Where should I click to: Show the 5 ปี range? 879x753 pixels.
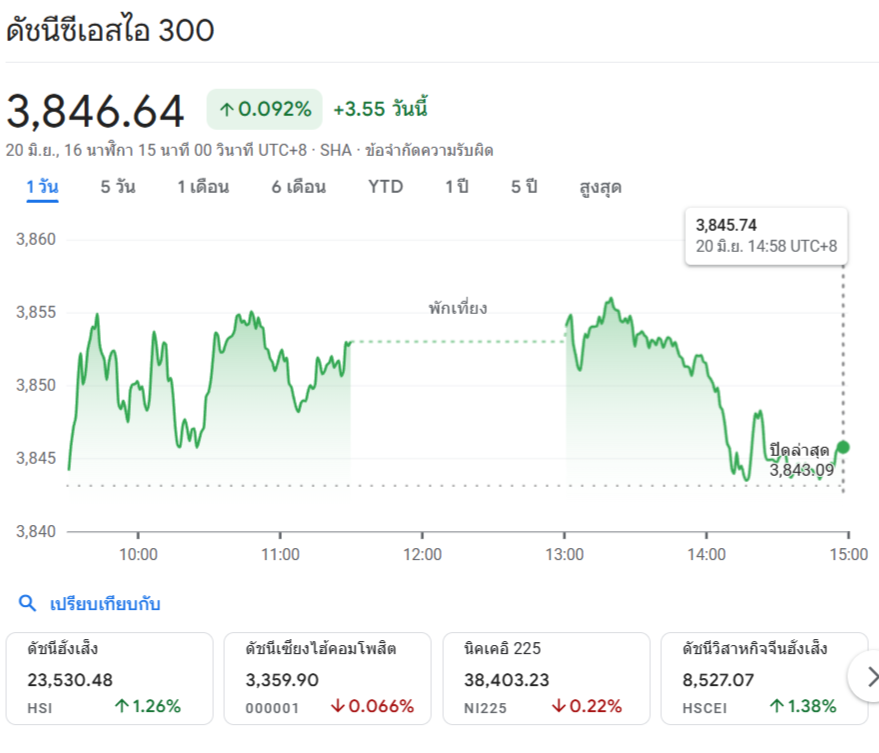click(x=524, y=187)
